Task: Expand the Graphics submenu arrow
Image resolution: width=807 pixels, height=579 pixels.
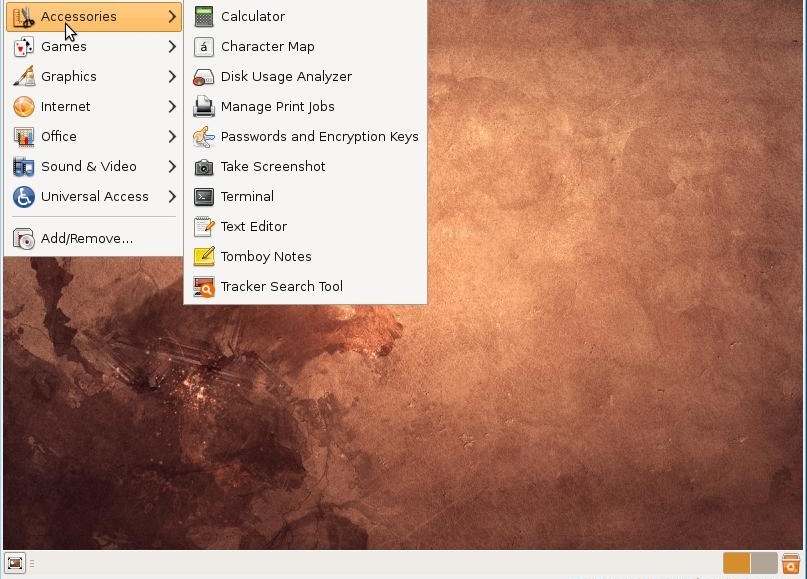Action: click(172, 77)
